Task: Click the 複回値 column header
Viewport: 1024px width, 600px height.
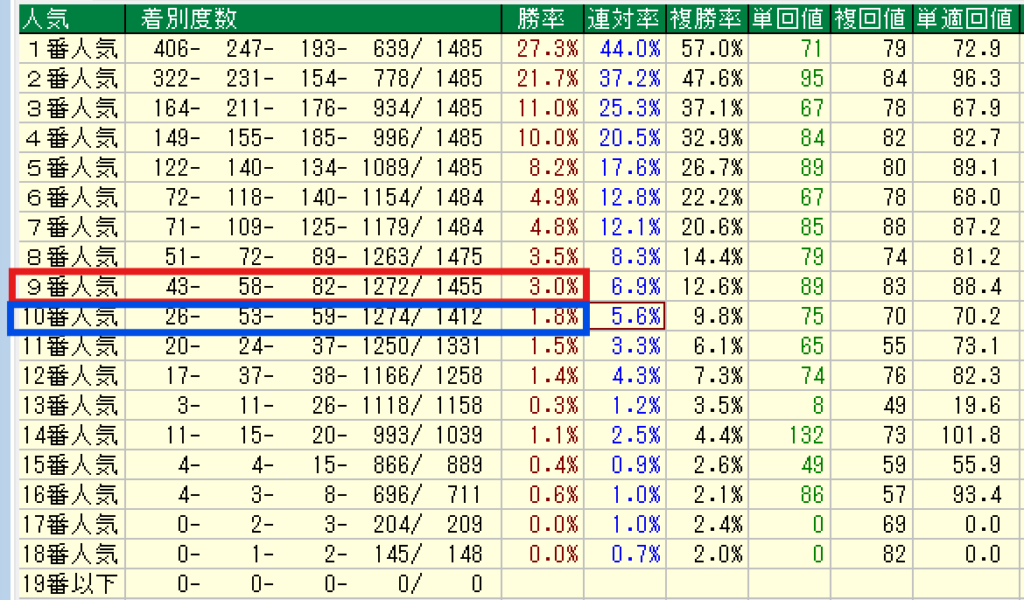Action: click(x=870, y=18)
